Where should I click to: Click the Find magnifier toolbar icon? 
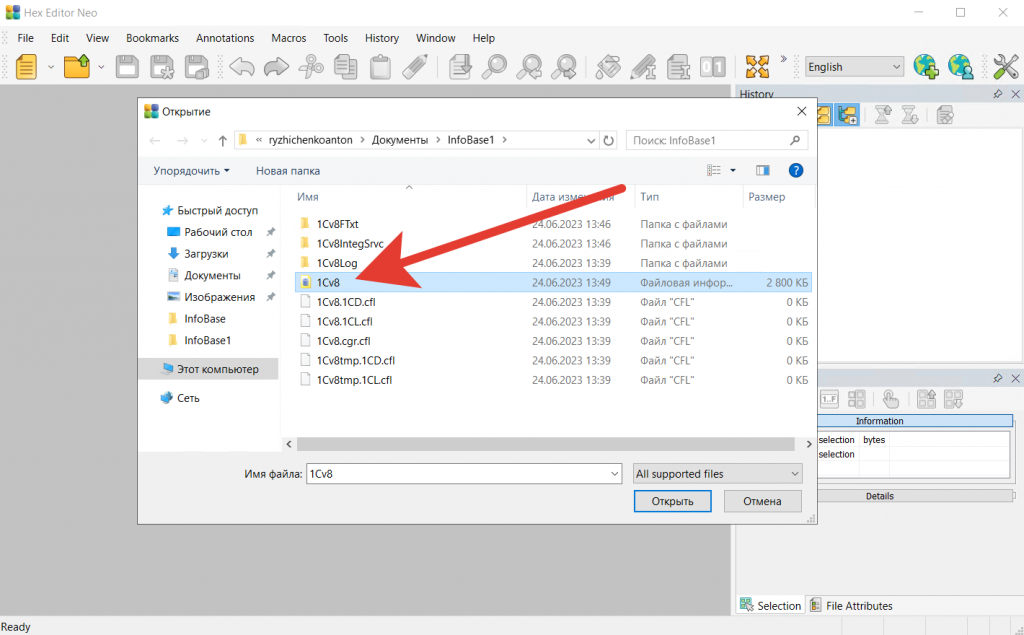[x=495, y=67]
